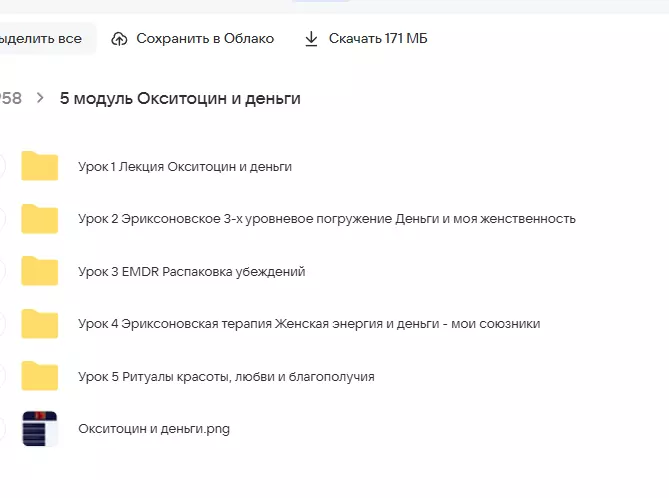Click the 5 модуль Окситоцин и деньги title

coord(180,98)
